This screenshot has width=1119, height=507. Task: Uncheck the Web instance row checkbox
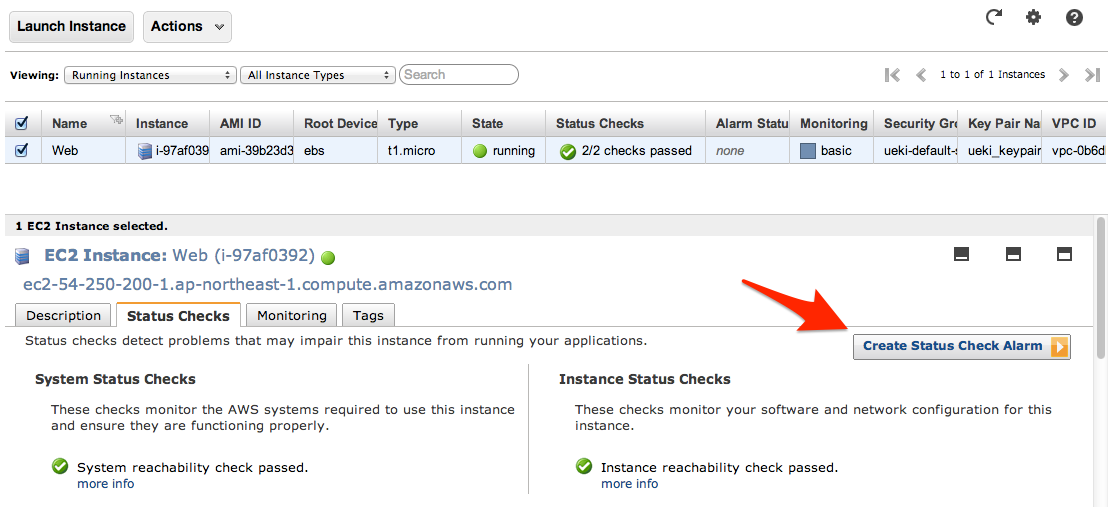point(21,151)
